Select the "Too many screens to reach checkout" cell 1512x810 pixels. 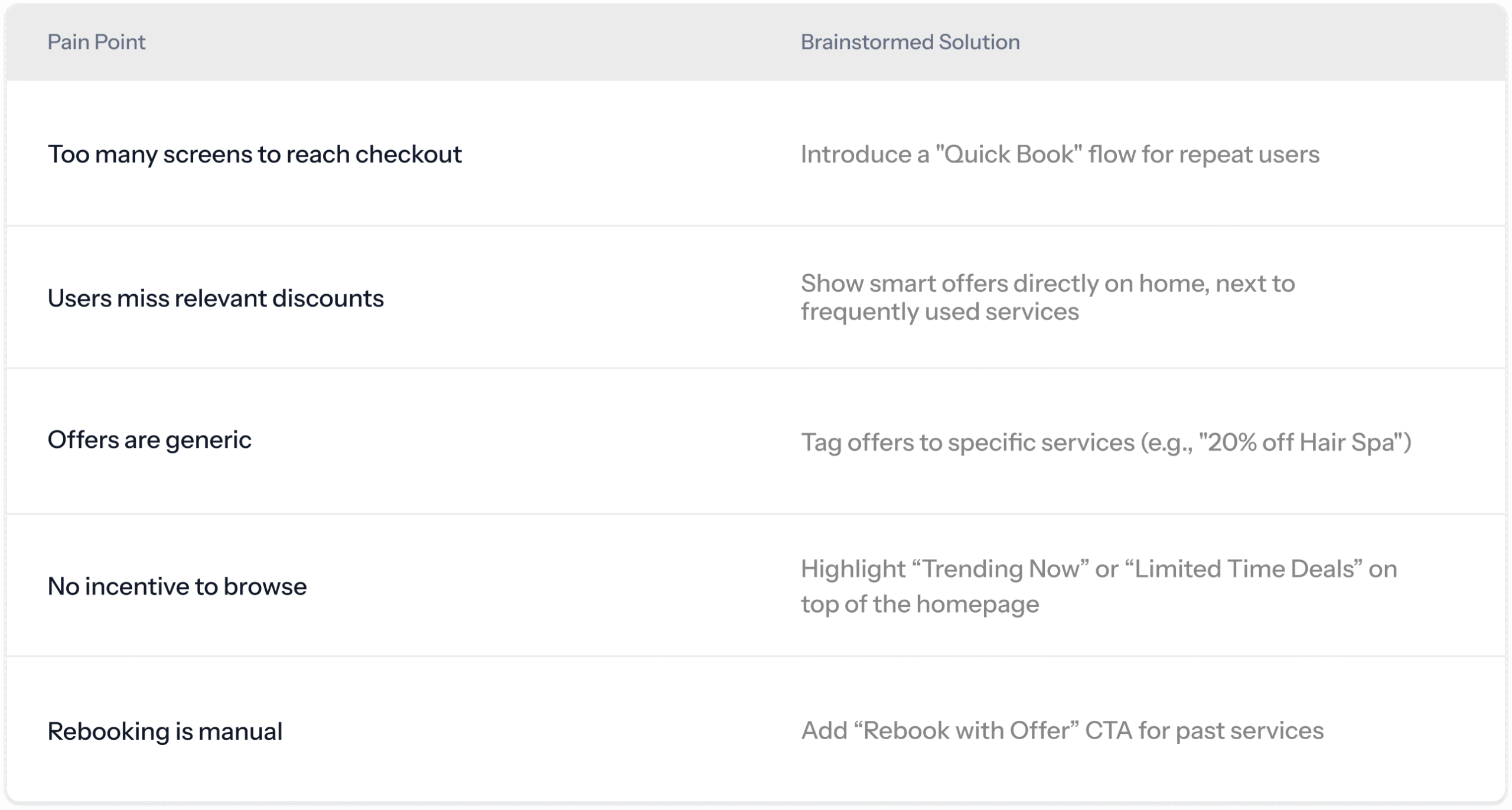click(x=254, y=154)
